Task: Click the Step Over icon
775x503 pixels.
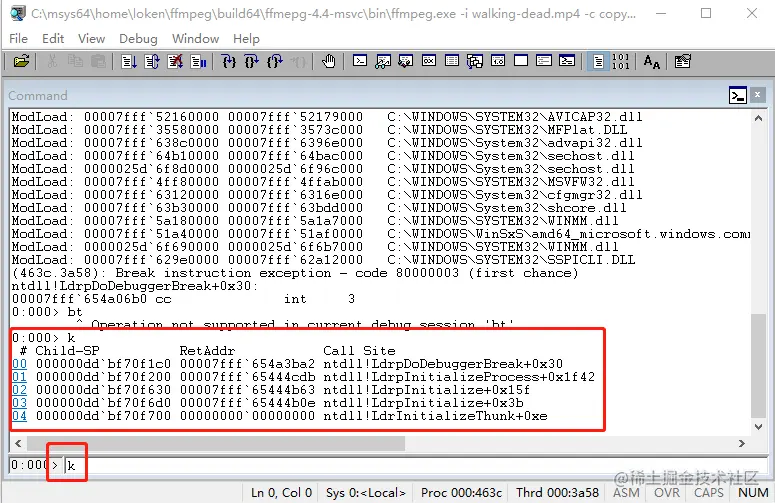Action: pyautogui.click(x=252, y=62)
